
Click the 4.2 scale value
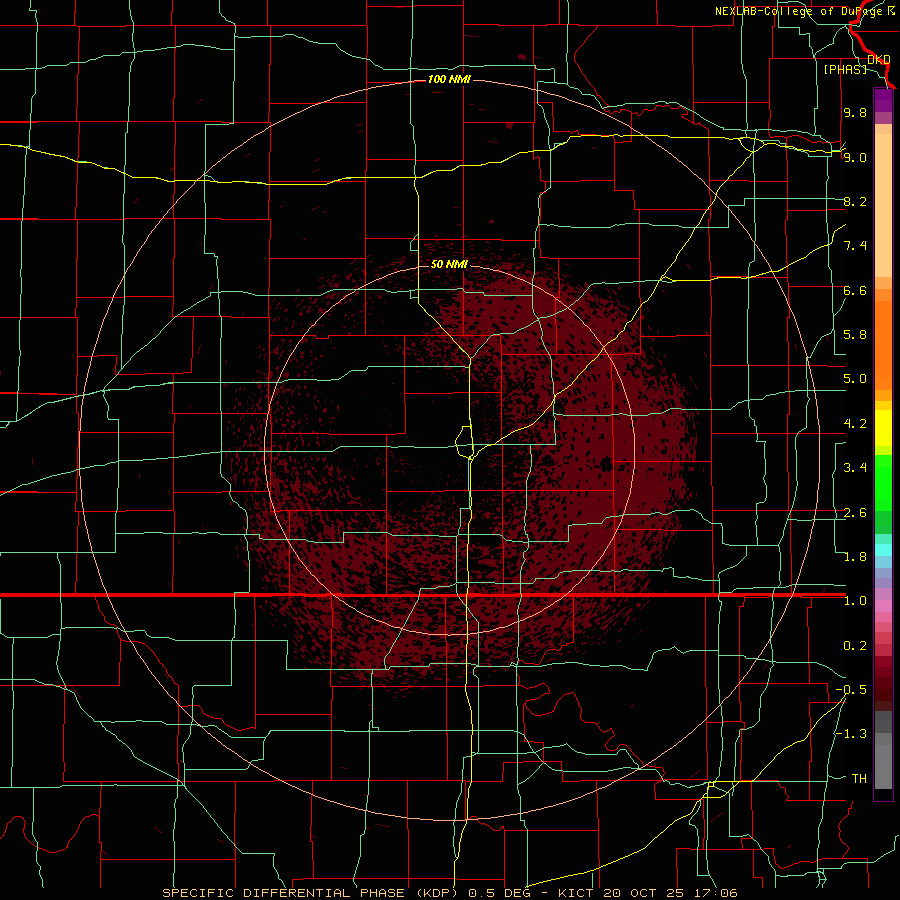pos(855,424)
